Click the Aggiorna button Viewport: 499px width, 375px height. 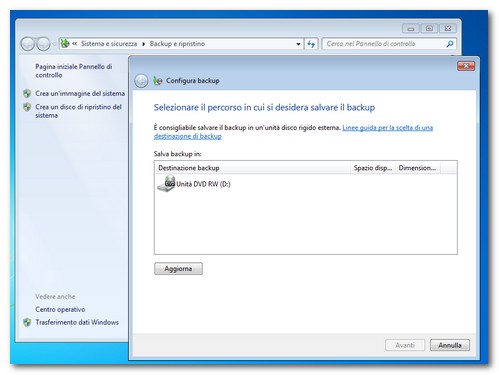click(178, 269)
